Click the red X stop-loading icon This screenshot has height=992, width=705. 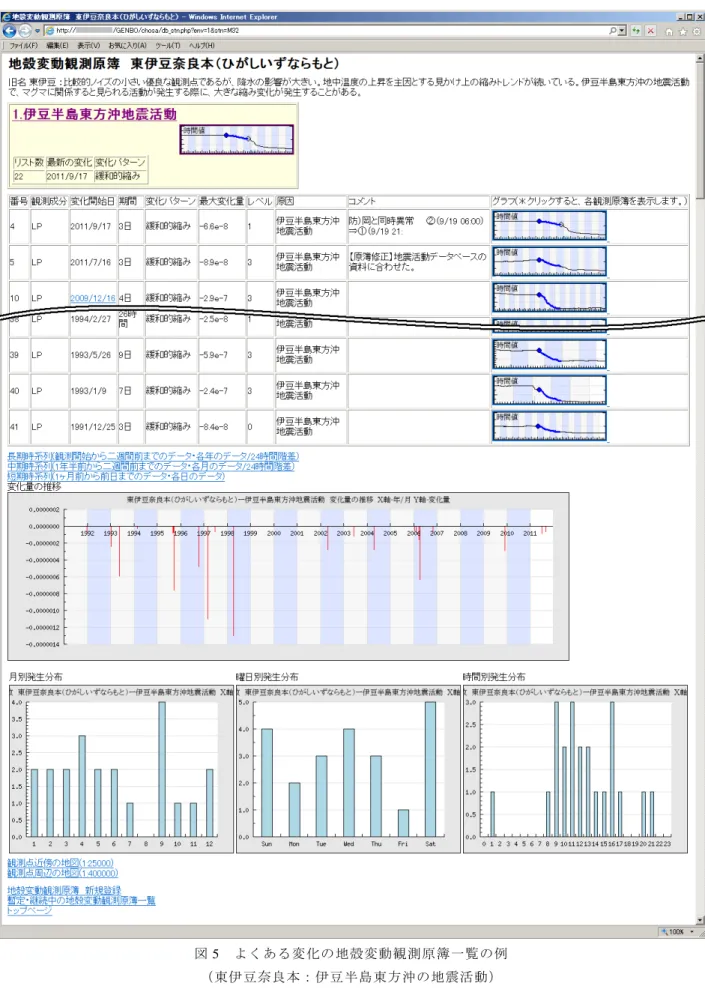click(650, 30)
